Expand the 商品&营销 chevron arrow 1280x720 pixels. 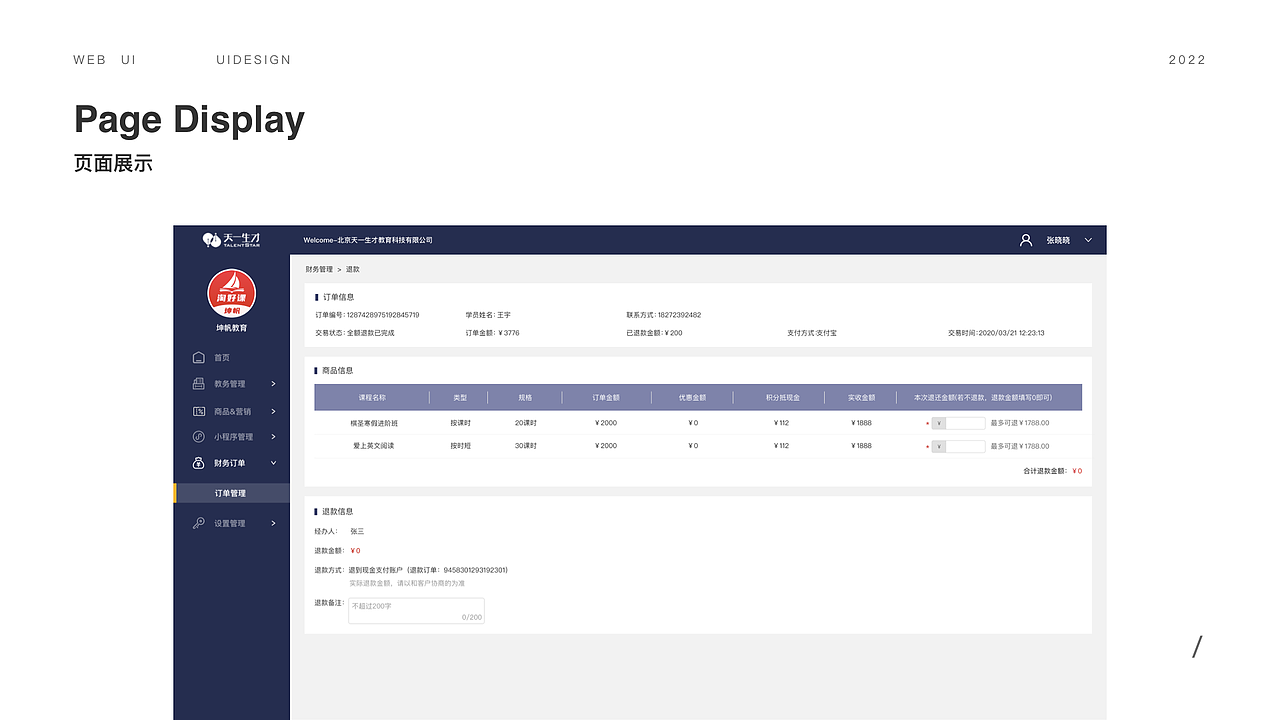click(273, 411)
